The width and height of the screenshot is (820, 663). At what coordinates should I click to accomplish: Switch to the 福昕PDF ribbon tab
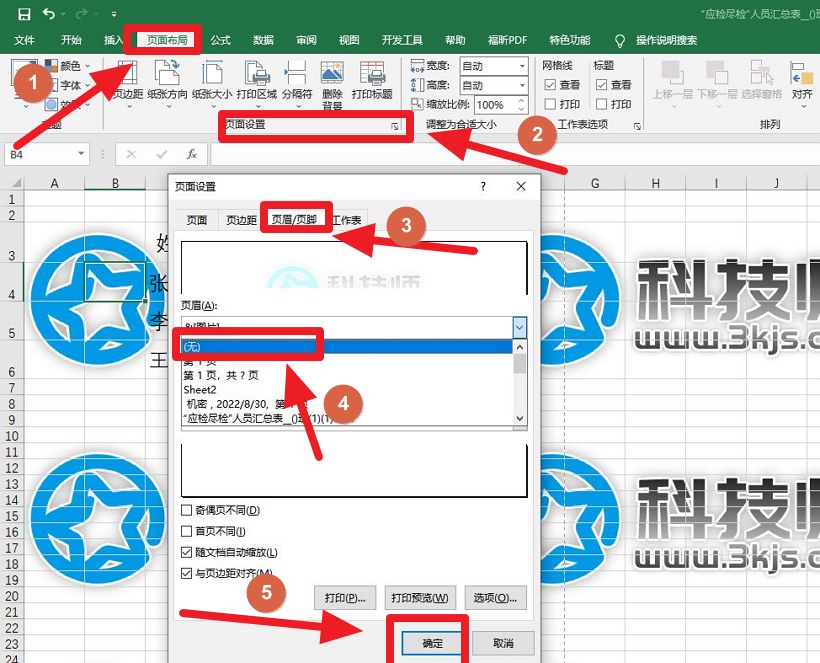pos(507,40)
